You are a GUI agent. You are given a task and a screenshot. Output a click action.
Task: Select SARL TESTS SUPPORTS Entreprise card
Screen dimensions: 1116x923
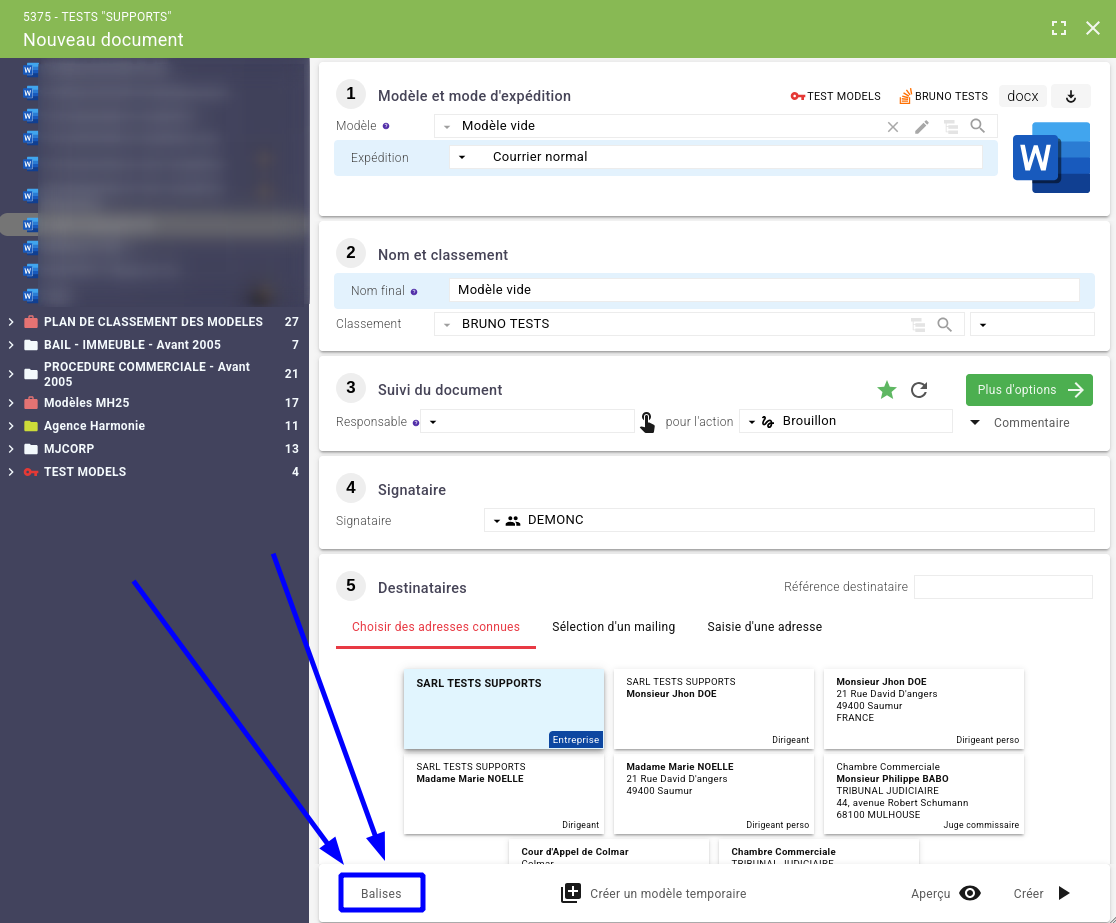(x=504, y=709)
